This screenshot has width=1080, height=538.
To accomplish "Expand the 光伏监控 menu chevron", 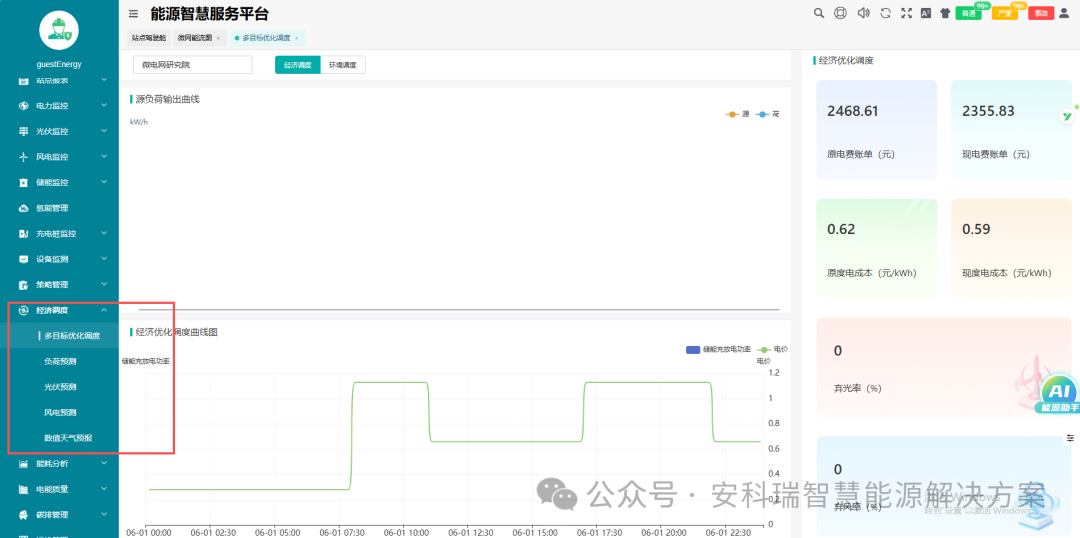I will coord(104,132).
